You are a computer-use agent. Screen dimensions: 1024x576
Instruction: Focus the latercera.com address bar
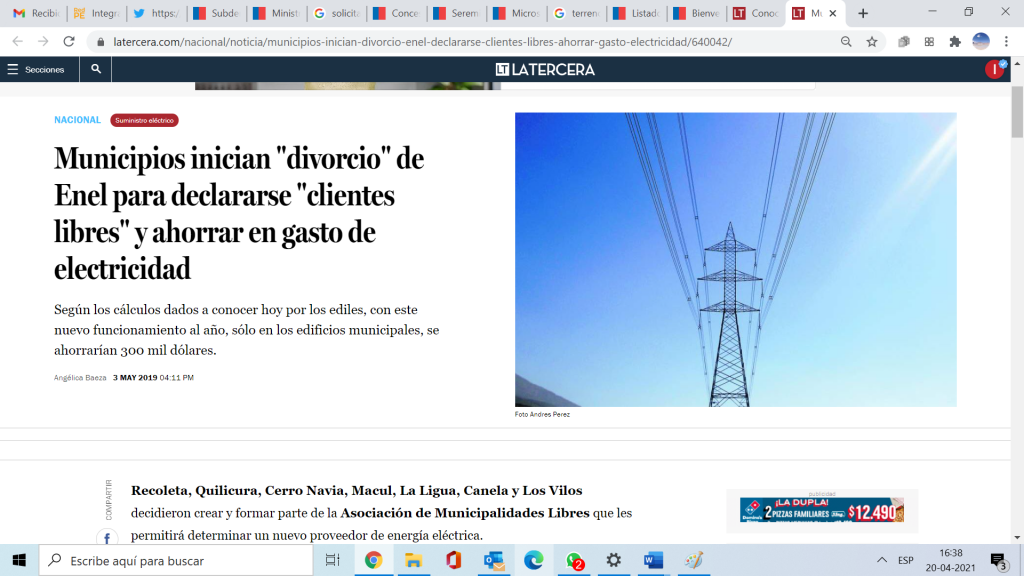422,42
